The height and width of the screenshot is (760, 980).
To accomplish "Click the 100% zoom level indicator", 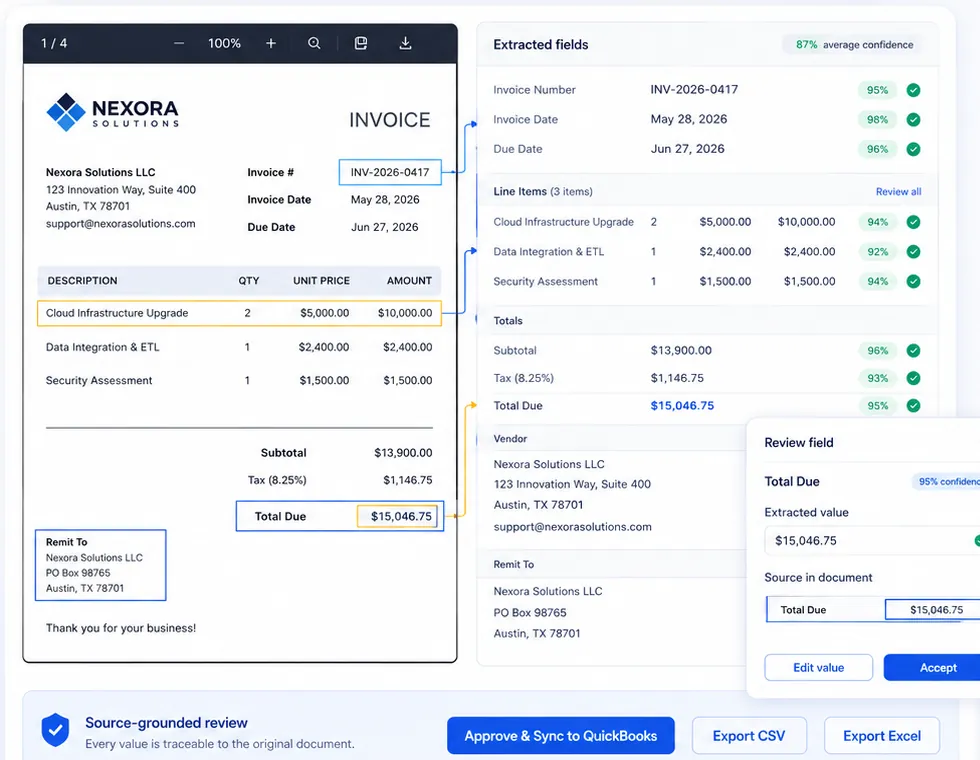I will [224, 43].
